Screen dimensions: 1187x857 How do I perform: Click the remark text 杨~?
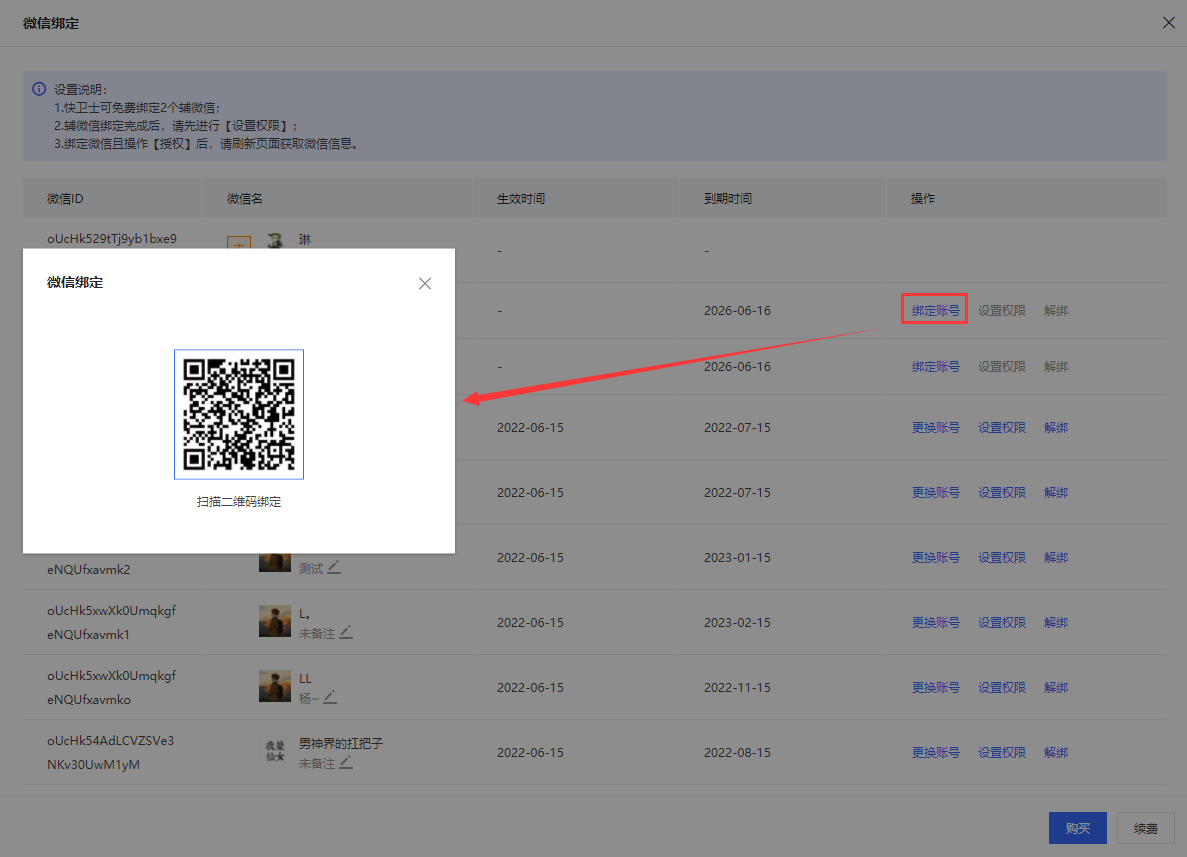pyautogui.click(x=309, y=698)
